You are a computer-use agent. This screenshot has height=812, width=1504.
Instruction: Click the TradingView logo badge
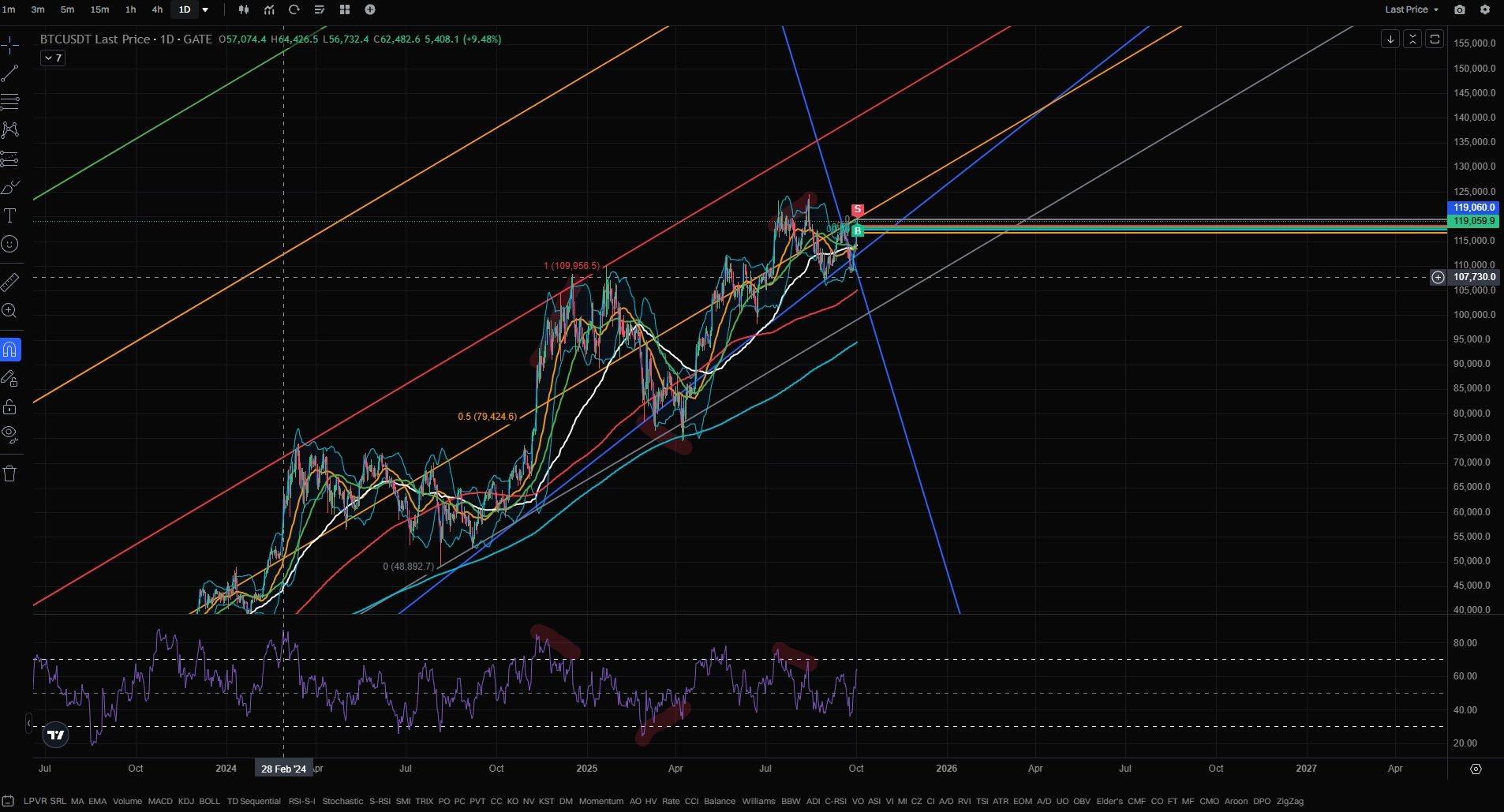pyautogui.click(x=55, y=735)
